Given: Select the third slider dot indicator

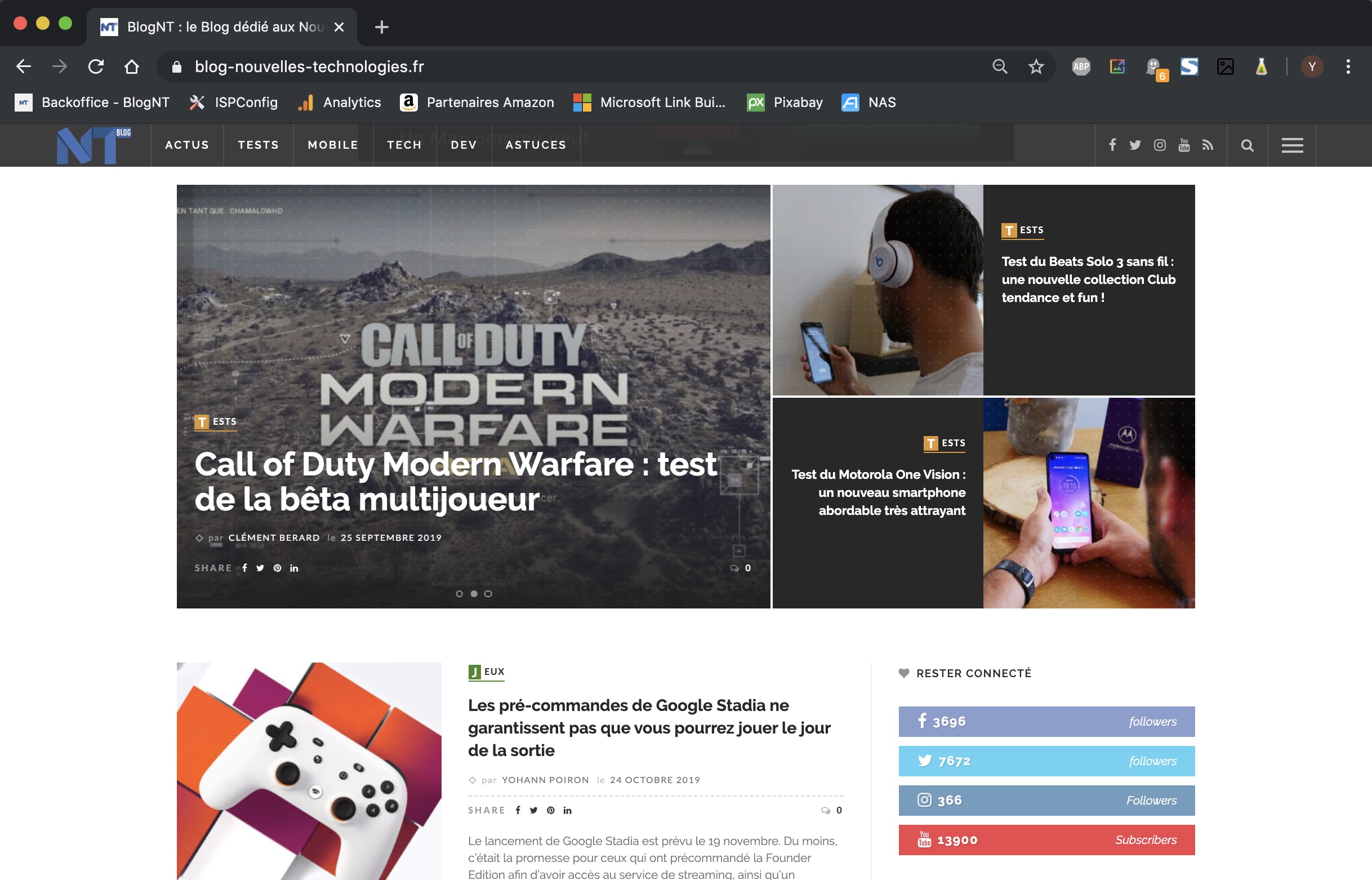Looking at the screenshot, I should click(x=488, y=594).
